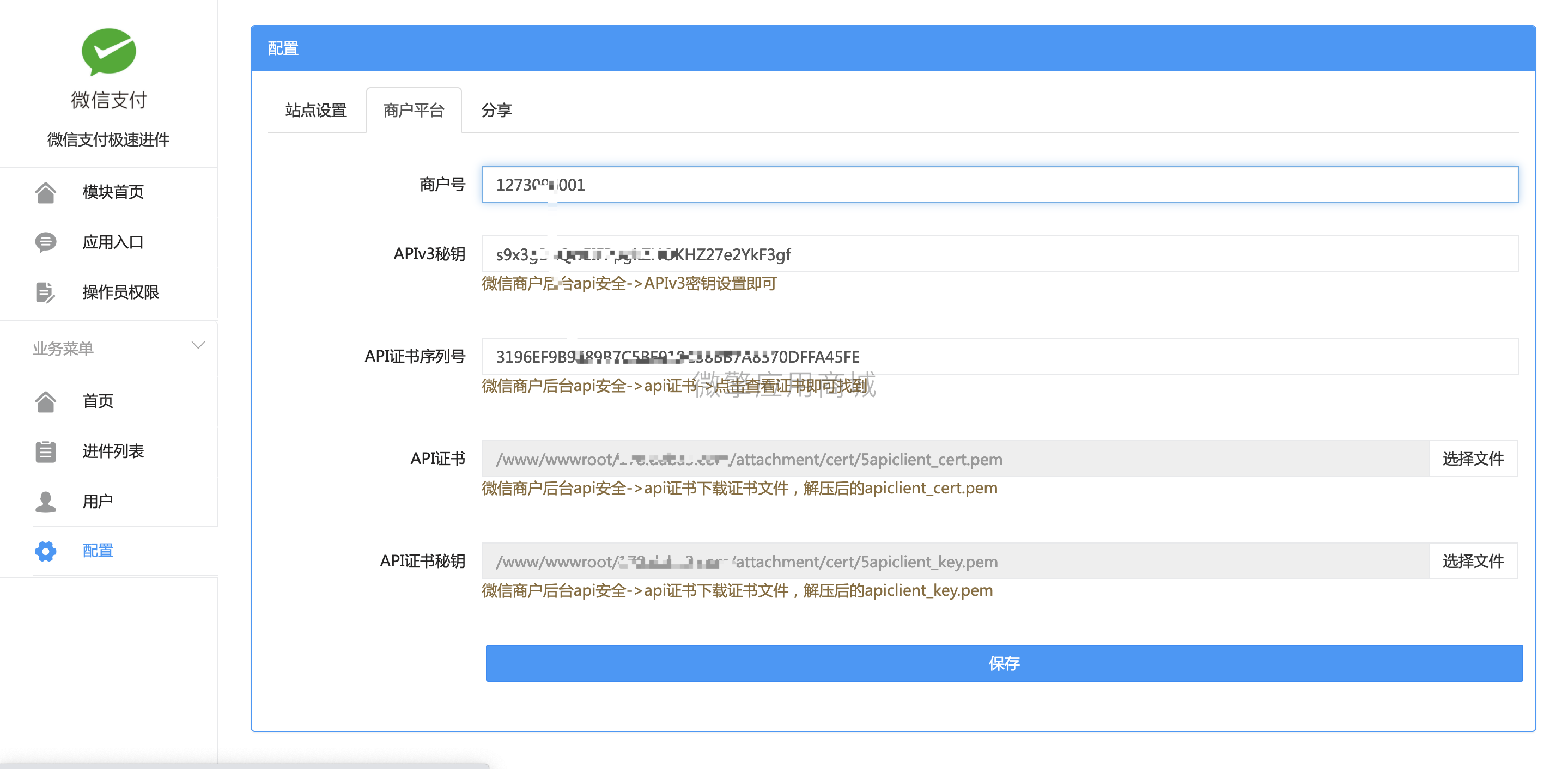Click the person icon for 用户
Viewport: 1568px width, 769px height.
[46, 501]
